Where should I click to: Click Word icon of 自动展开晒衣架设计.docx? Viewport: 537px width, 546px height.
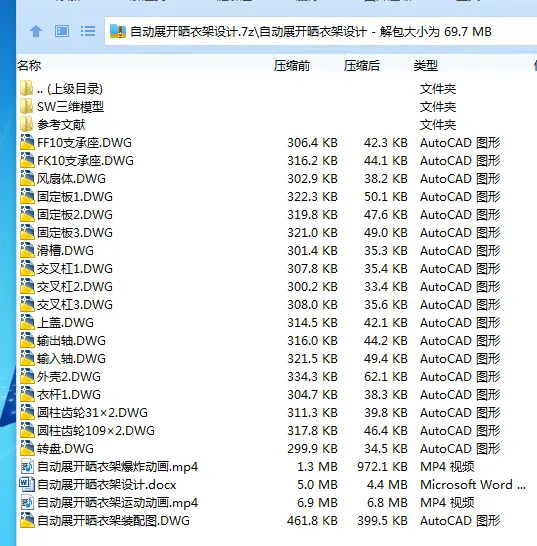pyautogui.click(x=27, y=484)
